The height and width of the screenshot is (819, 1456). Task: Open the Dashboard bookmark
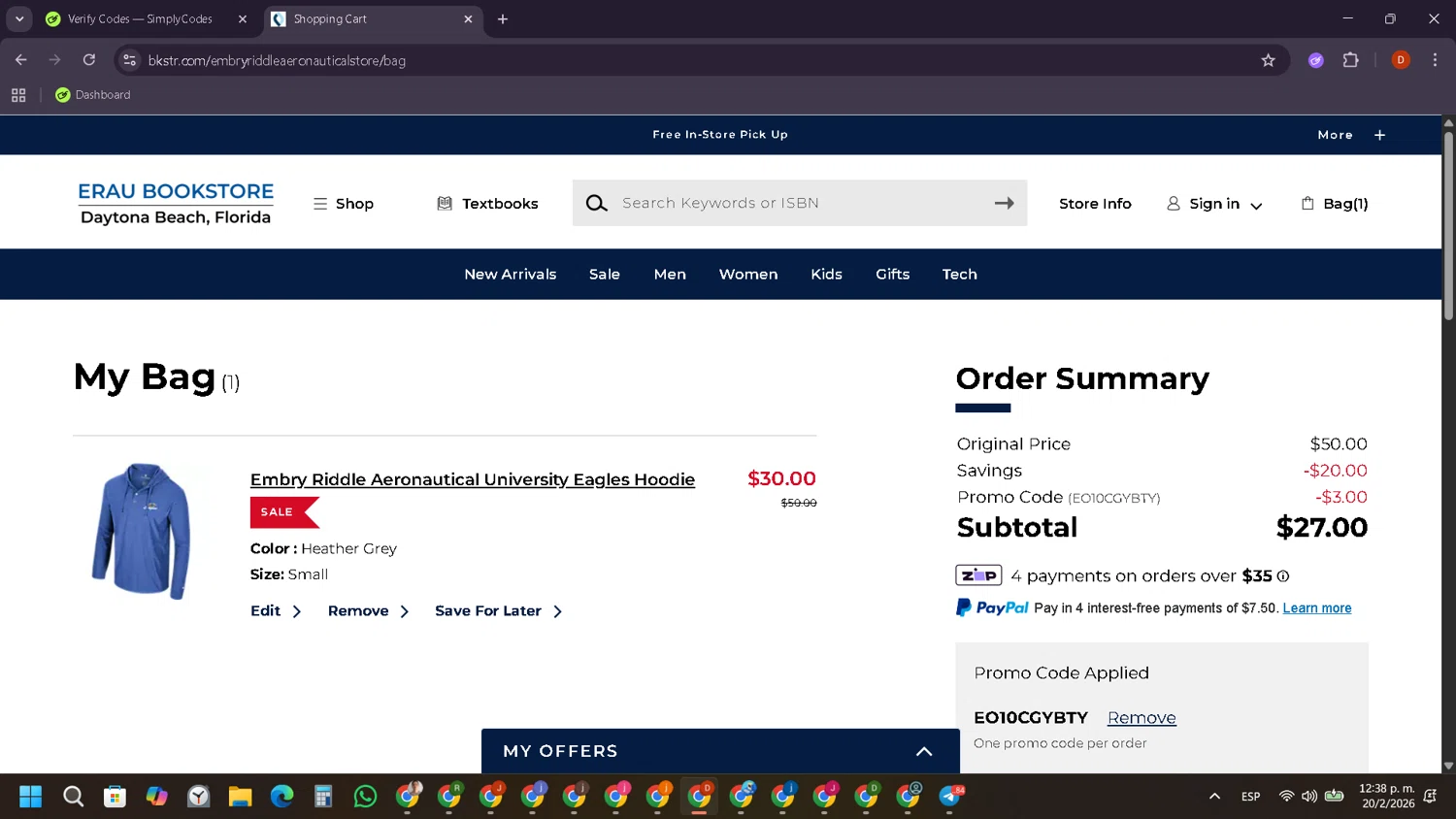point(93,95)
